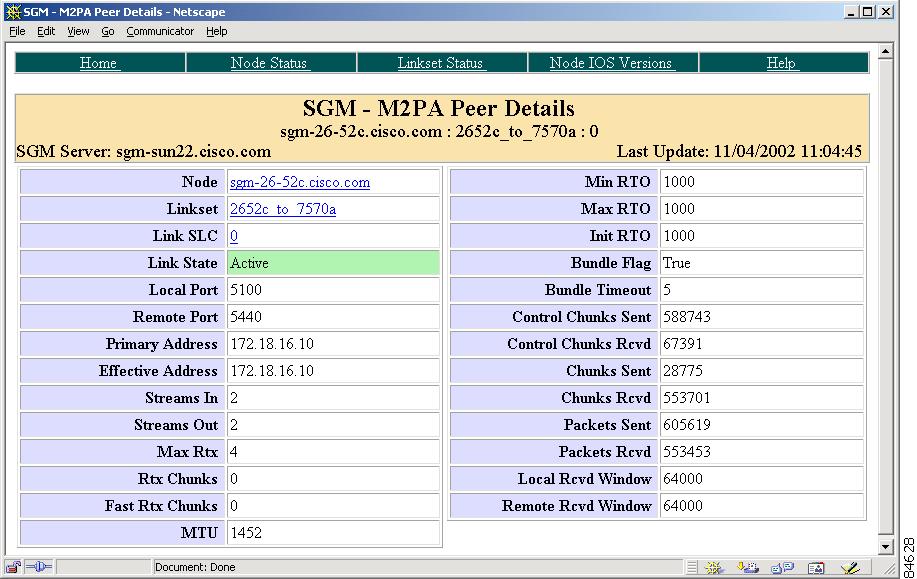Click the Local Rcvd Window value
This screenshot has height=579, width=917.
(x=682, y=478)
